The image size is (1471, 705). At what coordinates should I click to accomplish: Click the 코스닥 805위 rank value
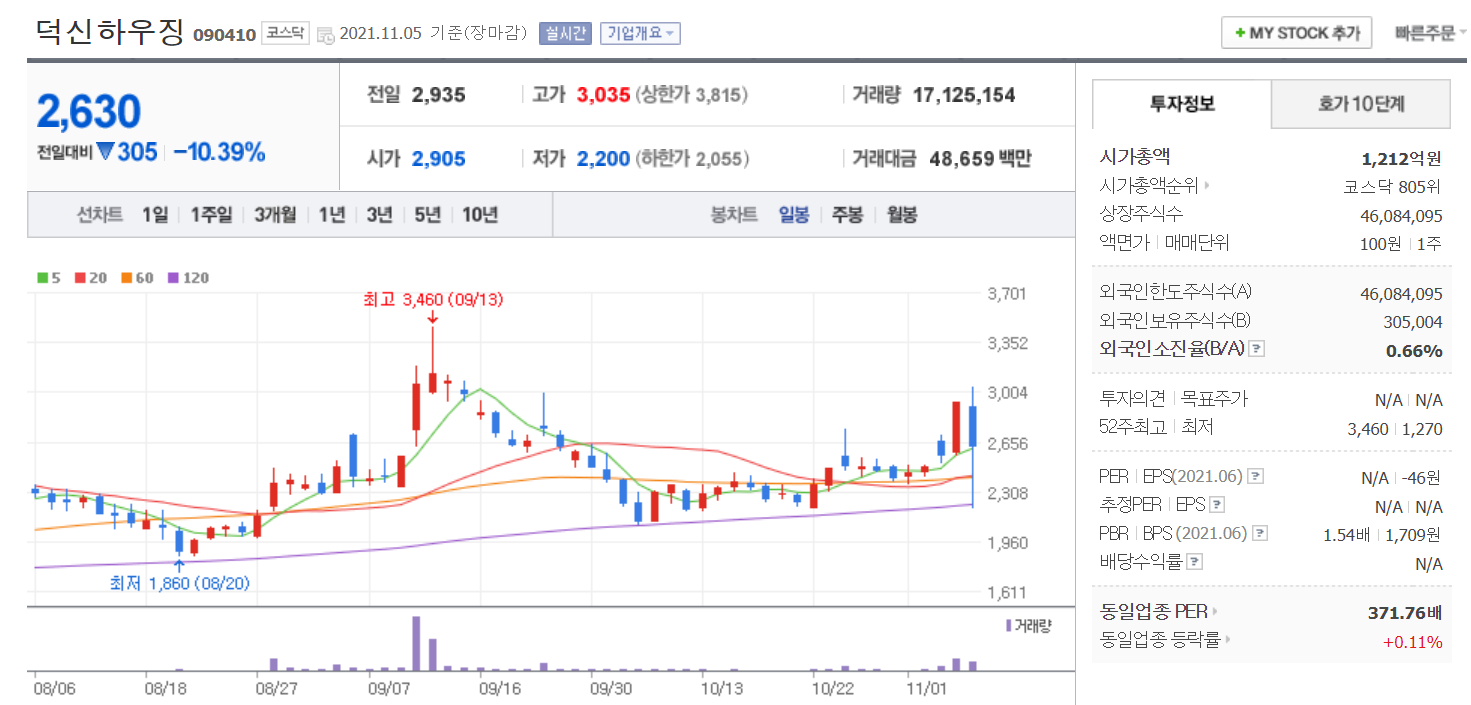[1392, 186]
